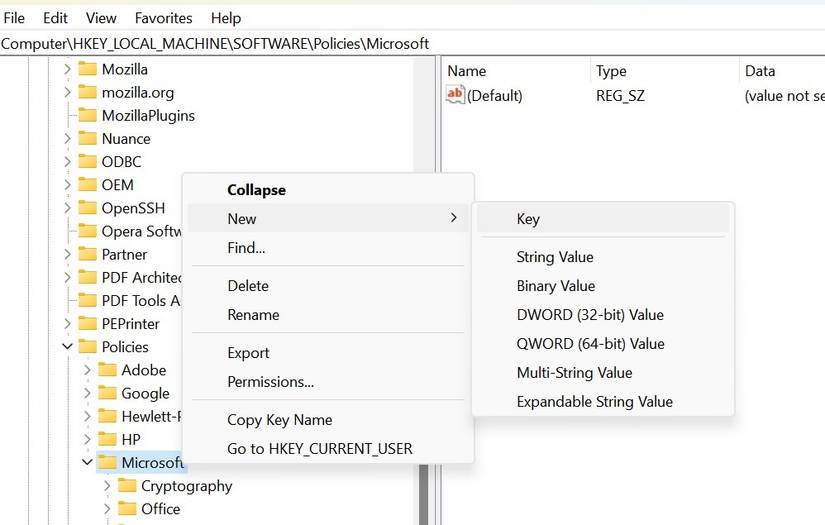Image resolution: width=825 pixels, height=525 pixels.
Task: Collapse the Policies tree node
Action: point(67,347)
